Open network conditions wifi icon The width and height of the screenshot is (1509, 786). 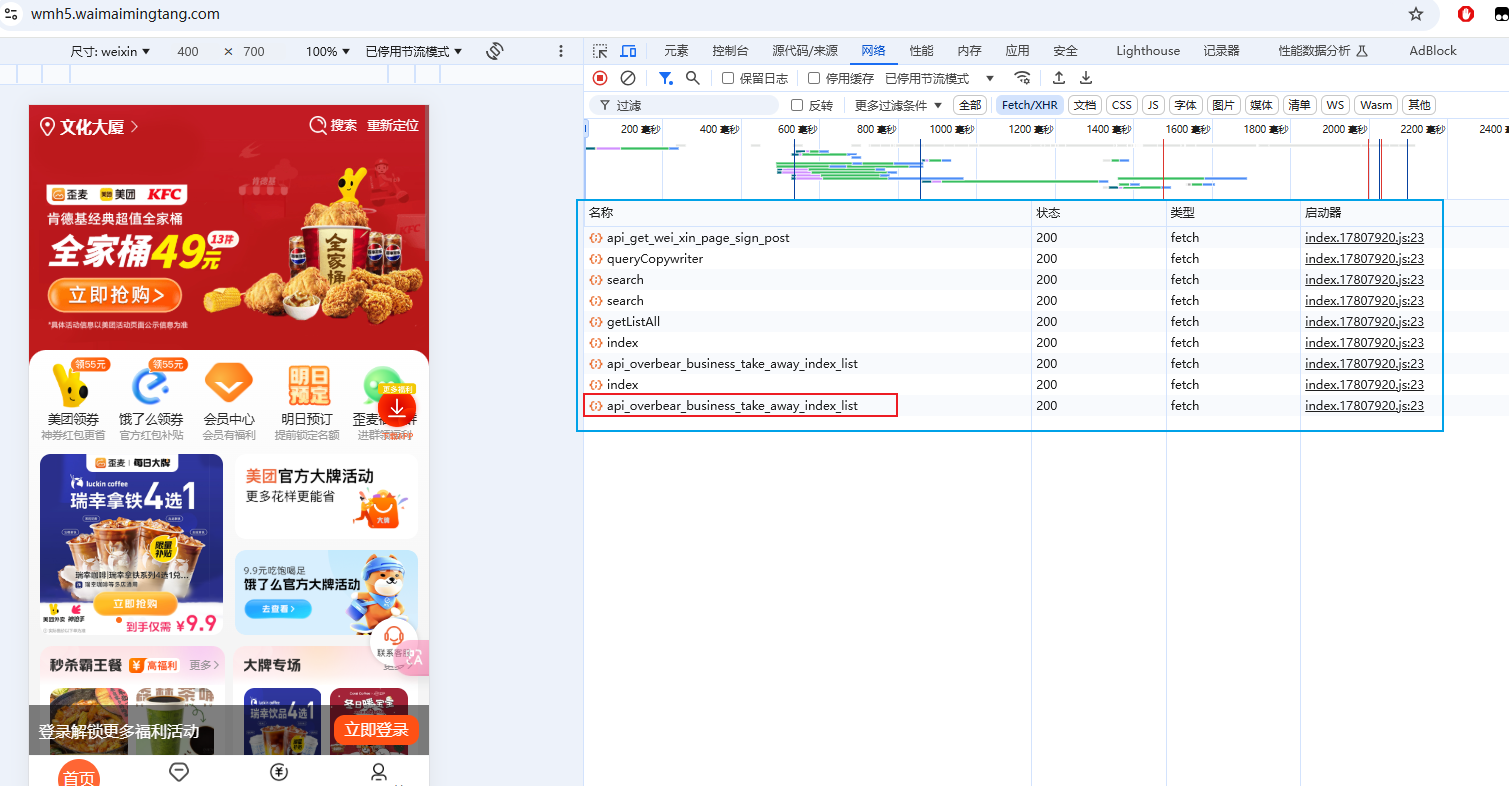tap(1022, 78)
